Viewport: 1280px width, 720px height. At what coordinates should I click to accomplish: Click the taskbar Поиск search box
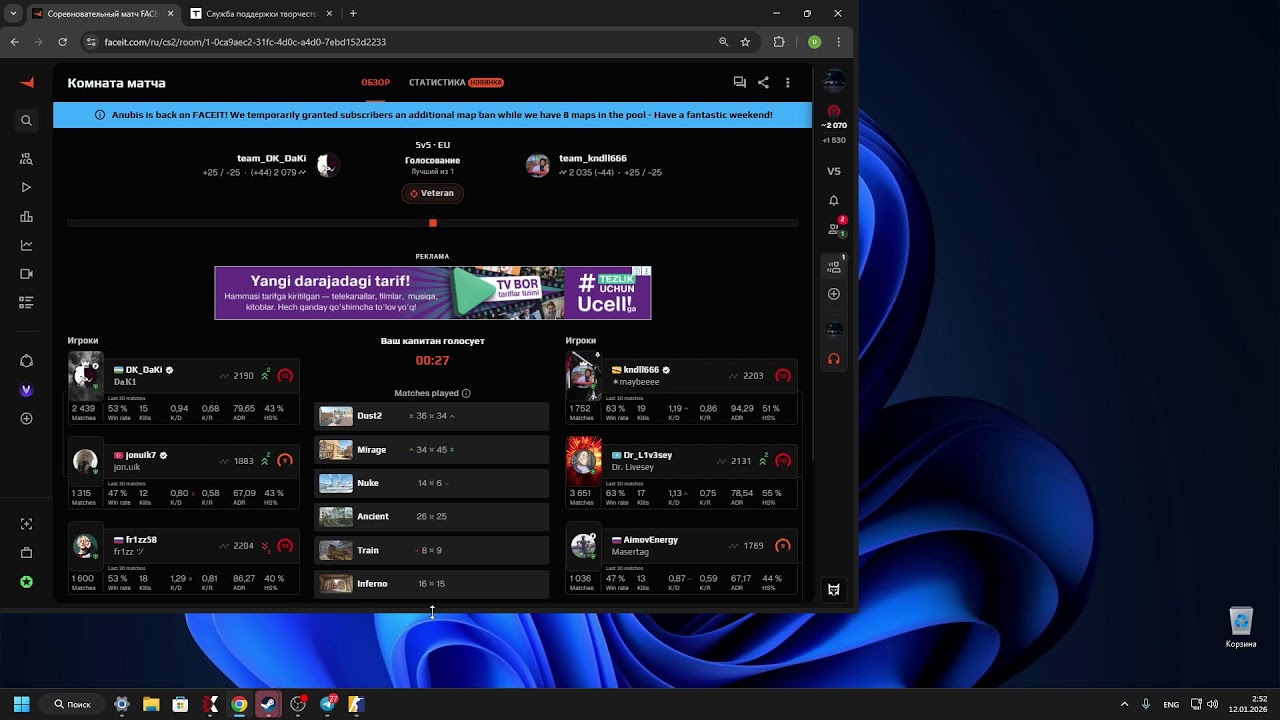tap(72, 704)
